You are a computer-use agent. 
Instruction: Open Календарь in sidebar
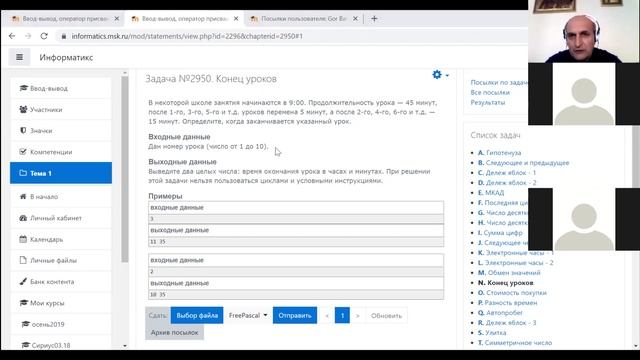point(61,239)
